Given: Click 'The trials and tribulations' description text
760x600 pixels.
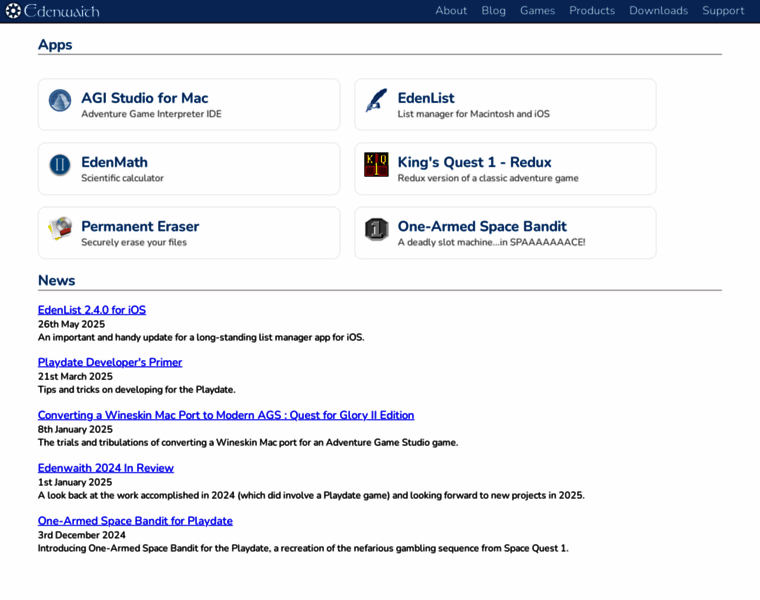Looking at the screenshot, I should 248,442.
